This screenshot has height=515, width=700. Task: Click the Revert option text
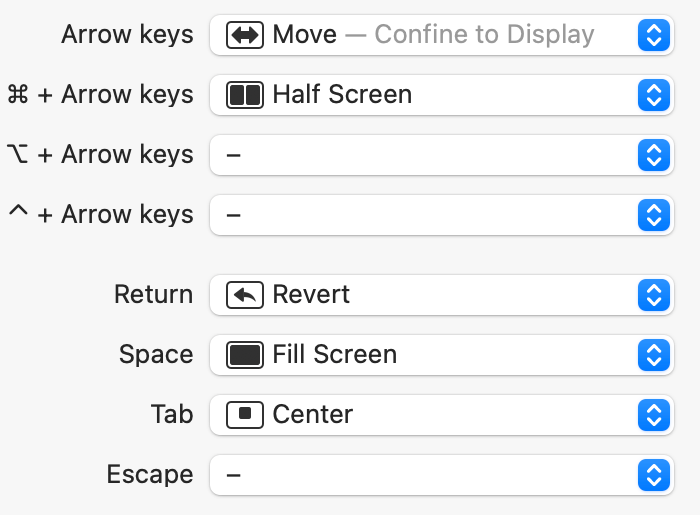pyautogui.click(x=311, y=295)
